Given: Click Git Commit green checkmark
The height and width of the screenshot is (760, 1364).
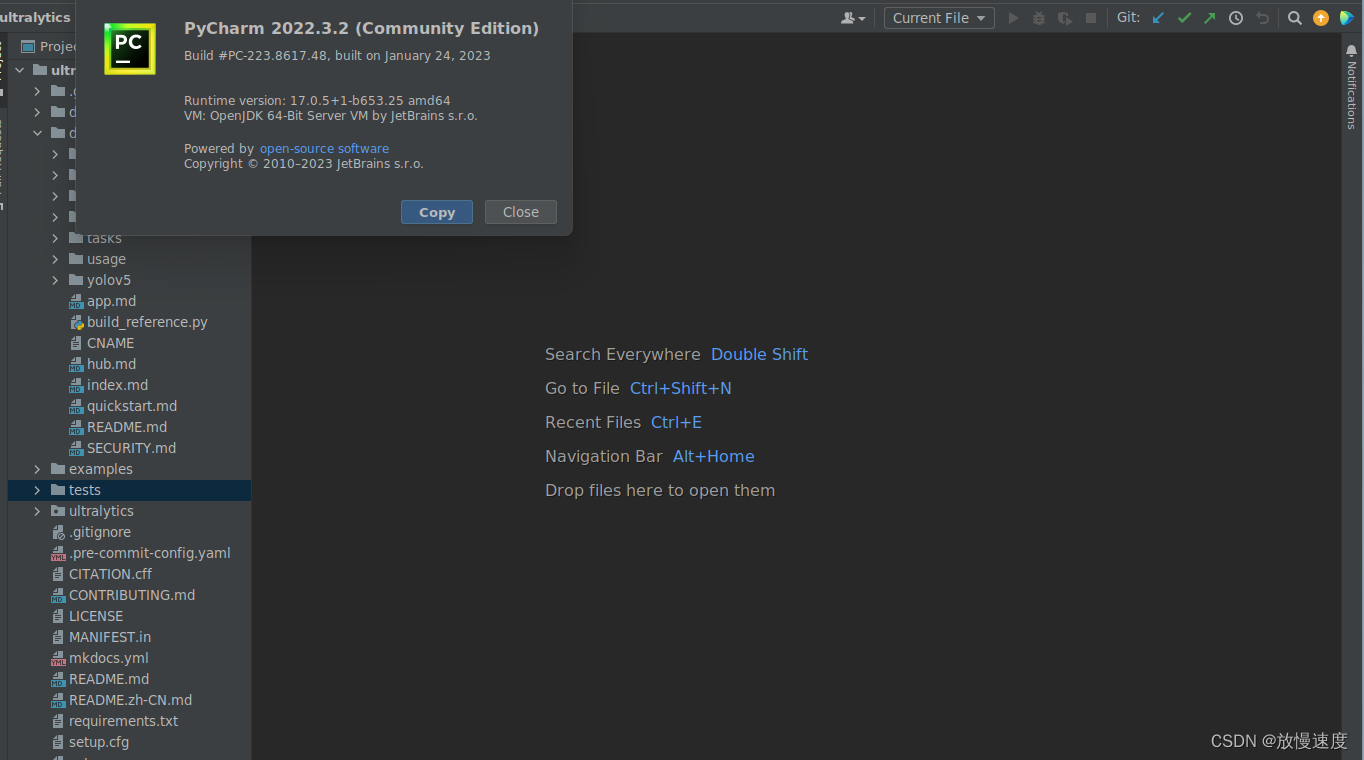Looking at the screenshot, I should pos(1184,18).
